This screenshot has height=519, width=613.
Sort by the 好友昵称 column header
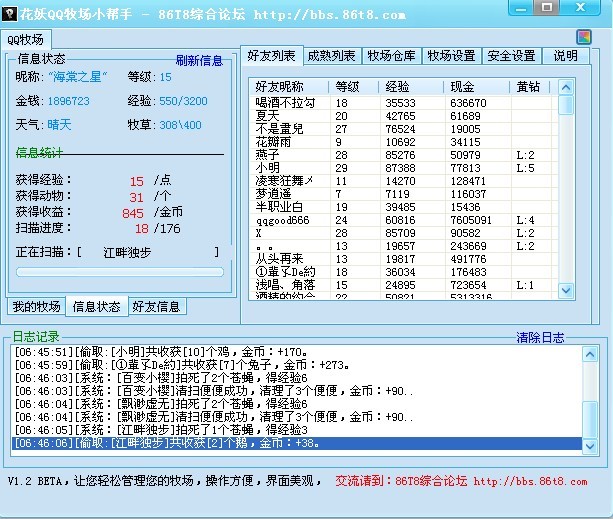click(289, 86)
